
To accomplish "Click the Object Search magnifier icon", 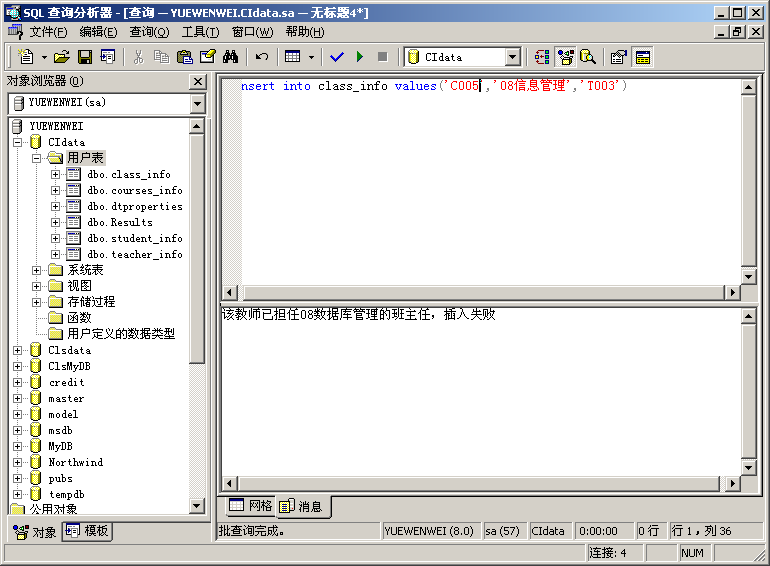I will (588, 57).
